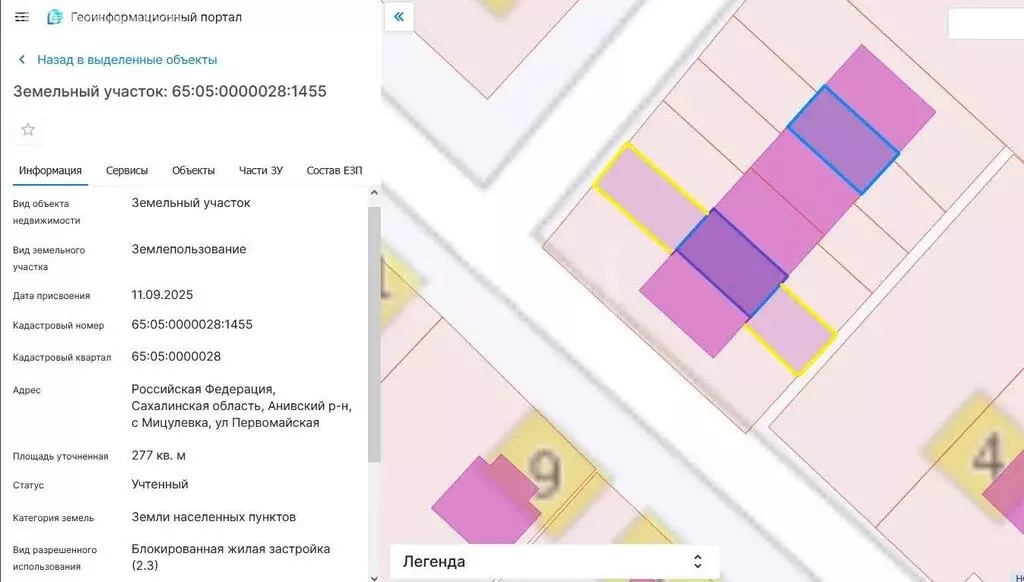
Task: Collapse the side panel with double chevron
Action: [x=399, y=17]
